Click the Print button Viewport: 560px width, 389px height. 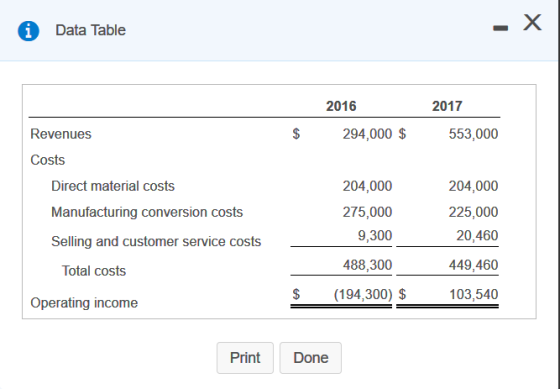point(245,358)
